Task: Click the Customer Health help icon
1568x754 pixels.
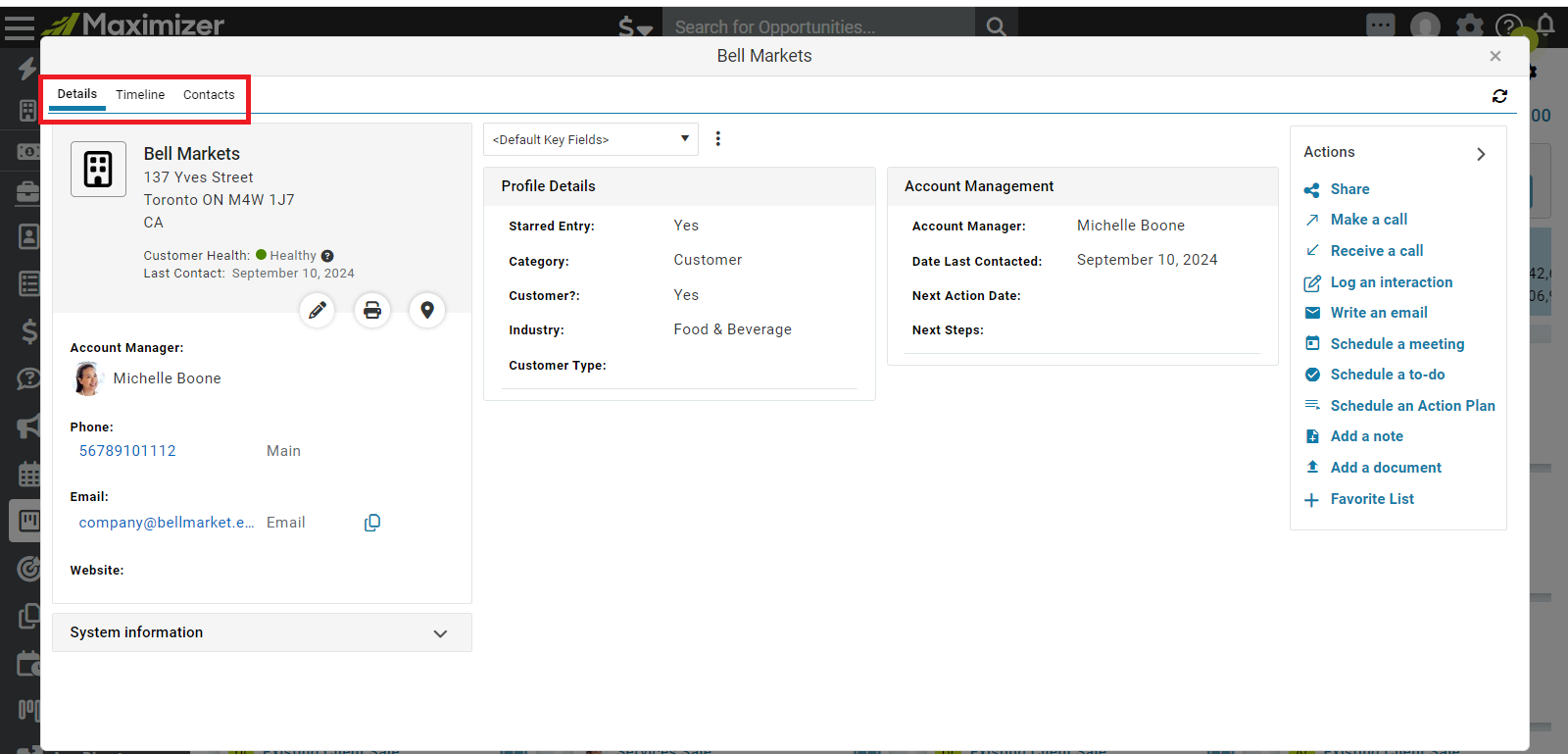Action: tap(327, 256)
